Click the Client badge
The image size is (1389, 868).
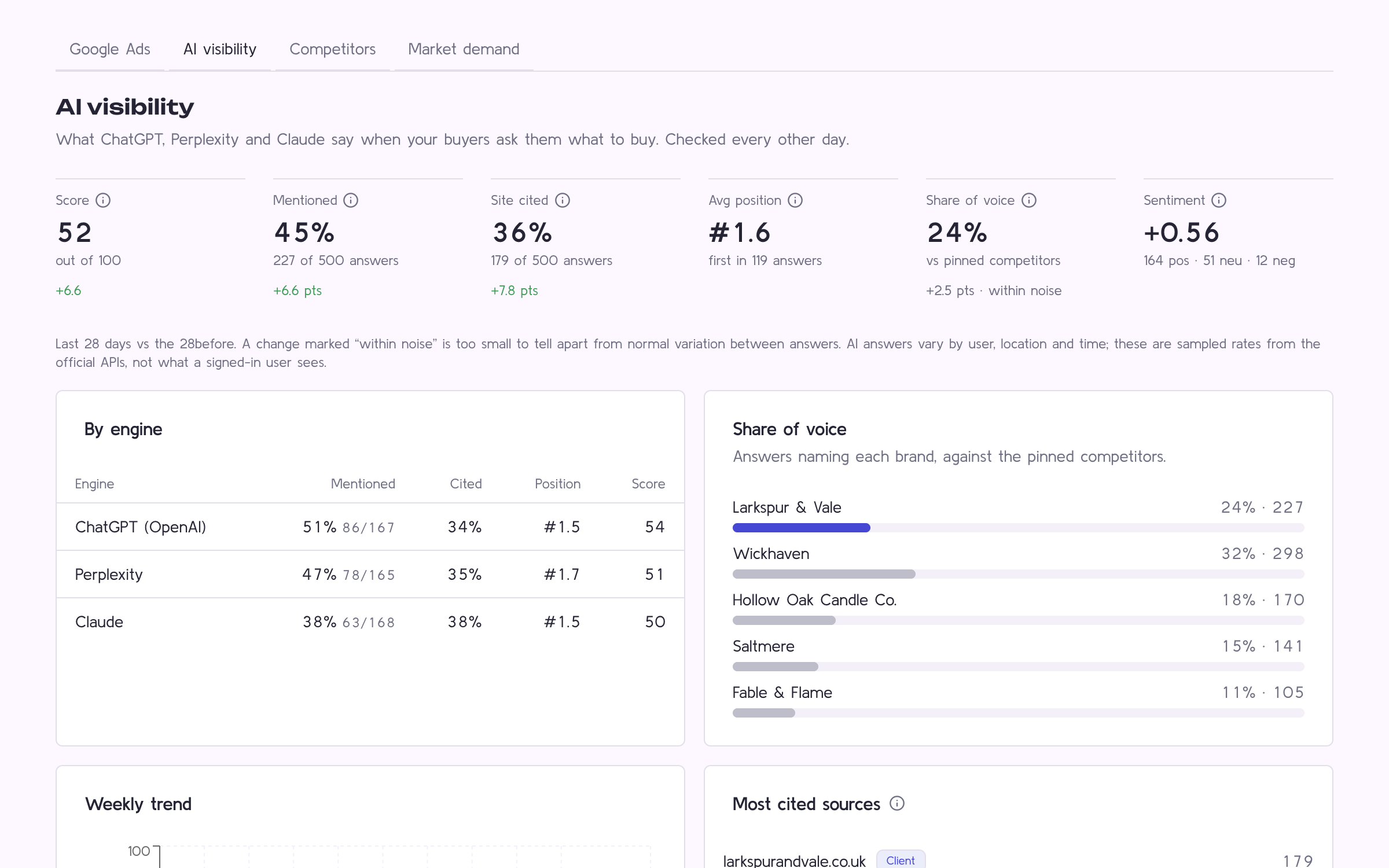pyautogui.click(x=901, y=860)
